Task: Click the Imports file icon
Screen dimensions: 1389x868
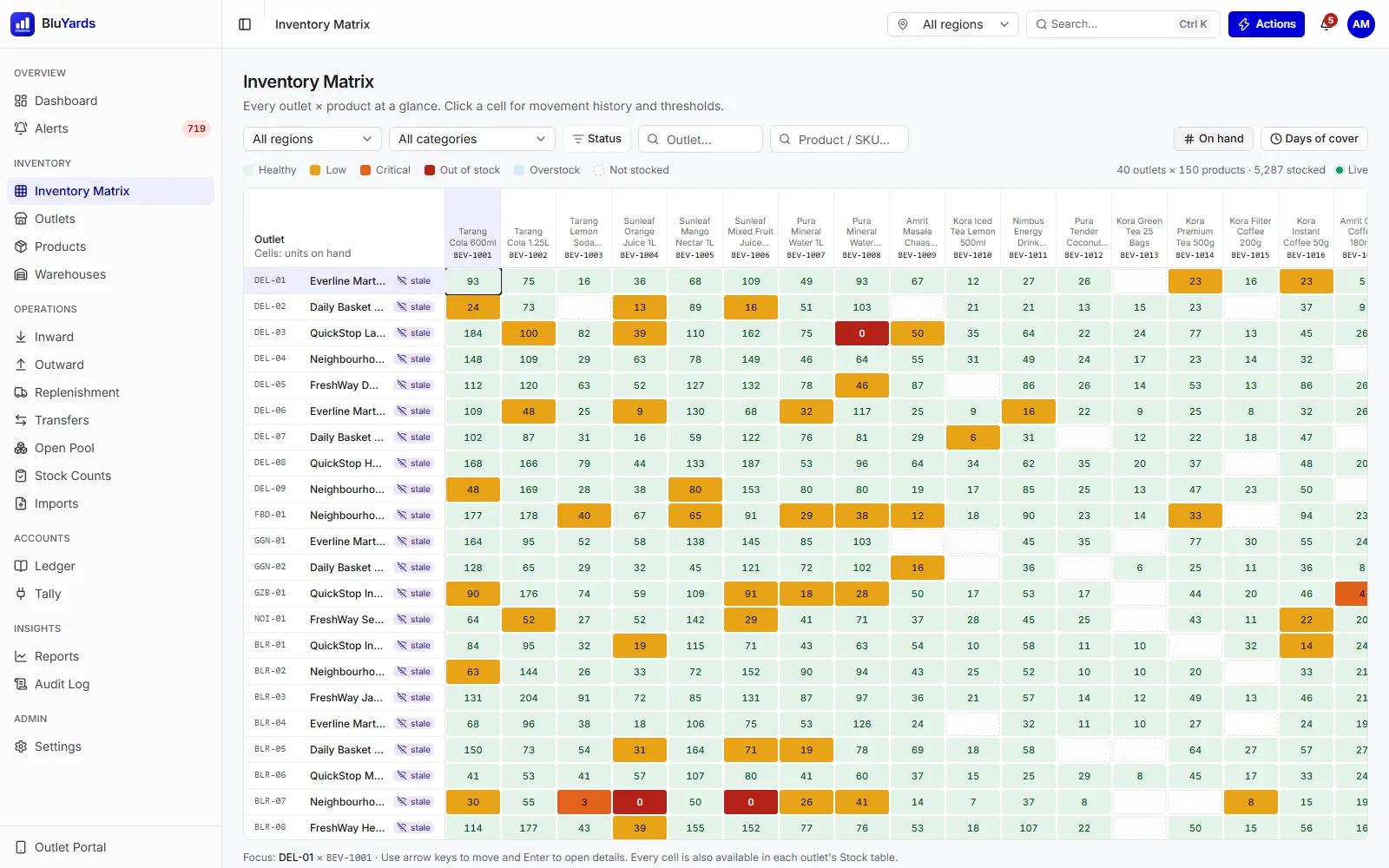Action: tap(21, 503)
